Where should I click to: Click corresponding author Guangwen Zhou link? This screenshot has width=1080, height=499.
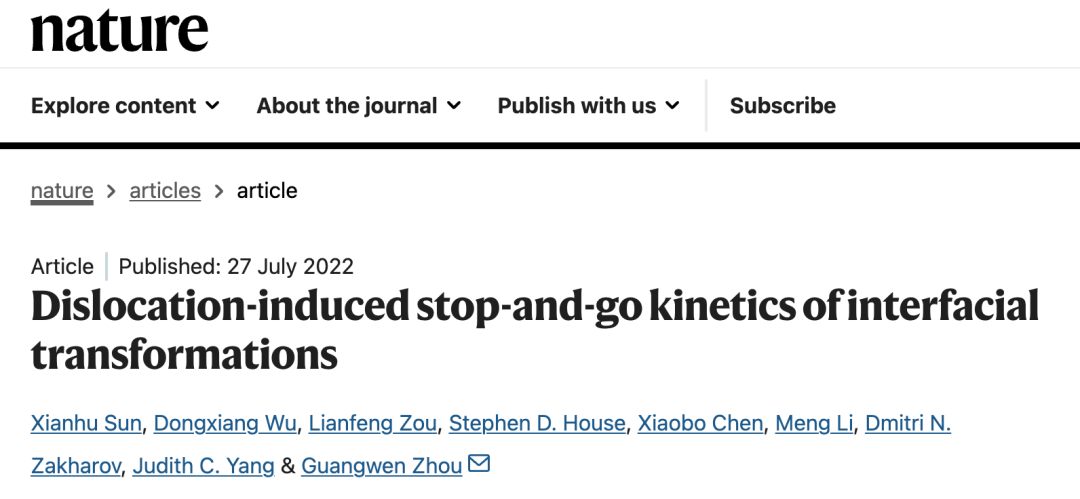point(381,465)
